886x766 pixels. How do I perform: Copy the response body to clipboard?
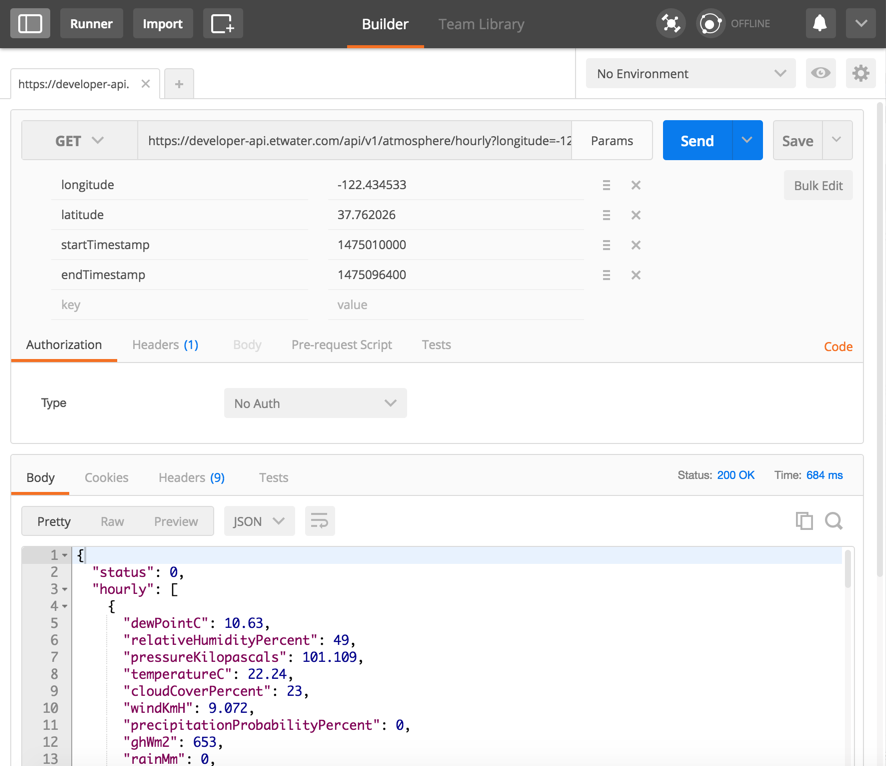[x=804, y=521]
